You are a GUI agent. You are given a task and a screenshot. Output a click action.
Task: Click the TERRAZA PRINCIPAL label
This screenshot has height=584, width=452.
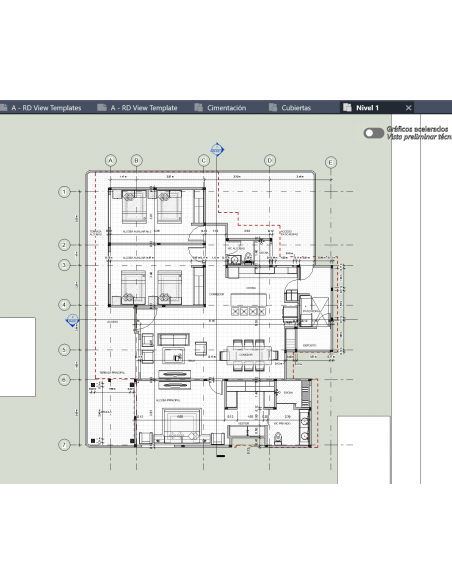pyautogui.click(x=112, y=372)
